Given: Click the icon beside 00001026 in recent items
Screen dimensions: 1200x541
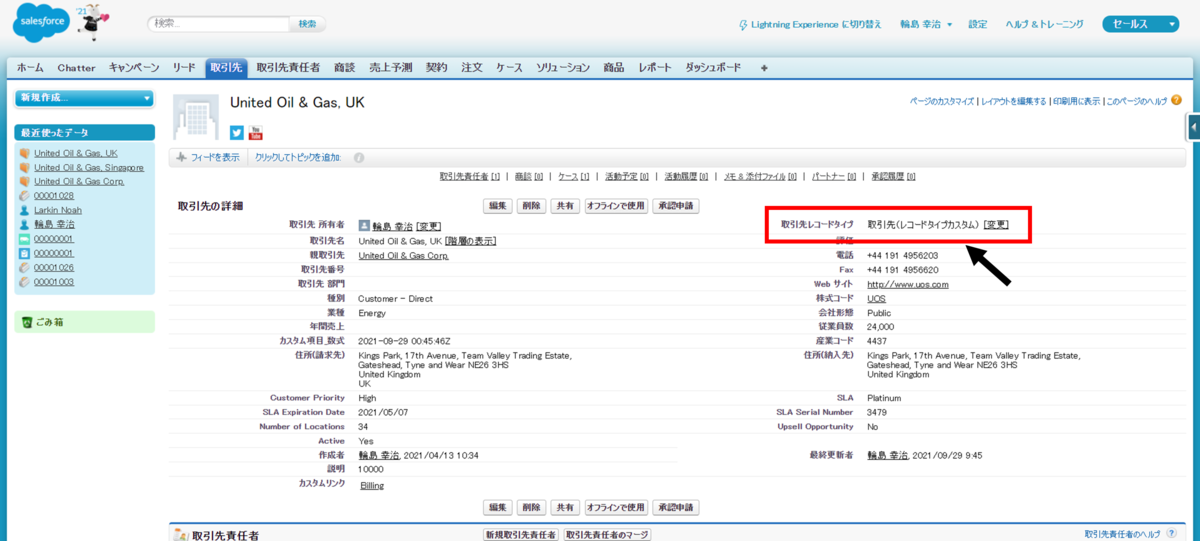Looking at the screenshot, I should (x=25, y=268).
